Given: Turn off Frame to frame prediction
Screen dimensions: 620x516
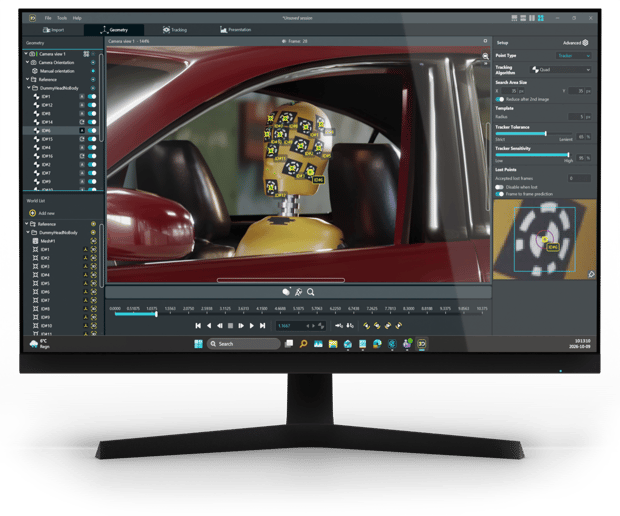Looking at the screenshot, I should pyautogui.click(x=500, y=194).
